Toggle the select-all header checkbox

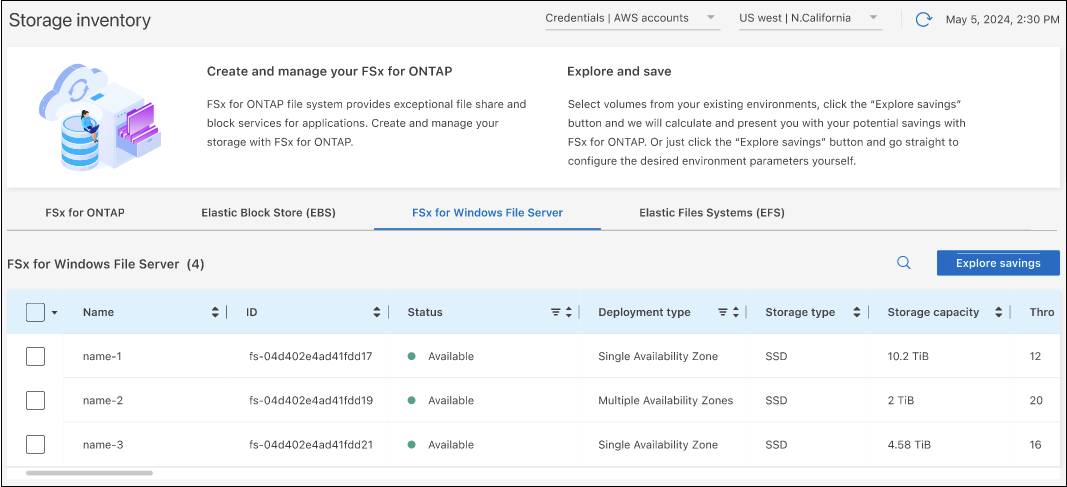35,312
